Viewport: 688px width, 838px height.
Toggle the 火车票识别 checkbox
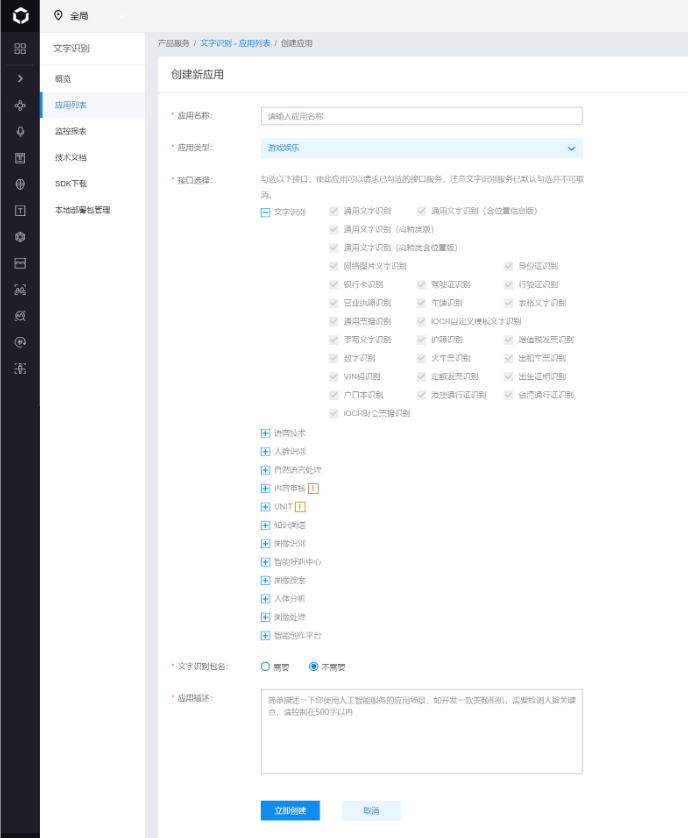(x=421, y=358)
